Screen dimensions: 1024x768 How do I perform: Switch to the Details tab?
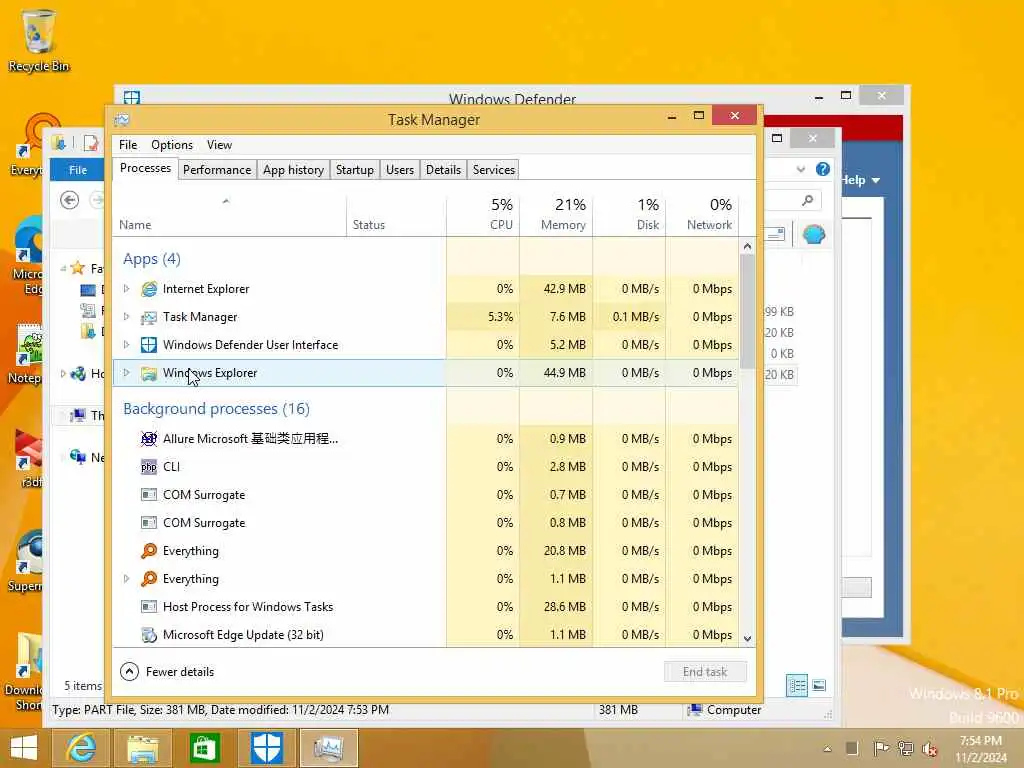(443, 170)
